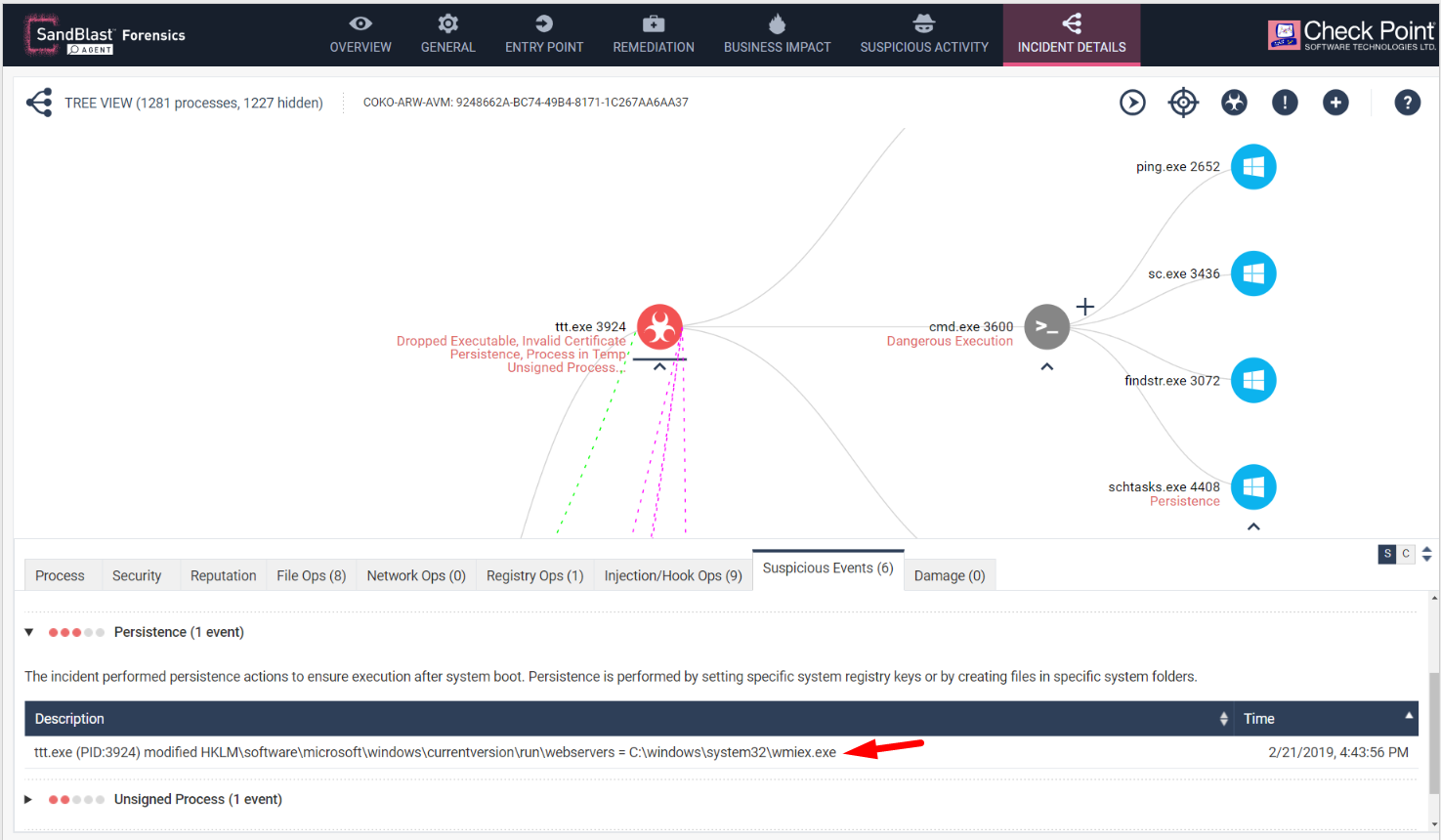Select the findstr.exe 3072 process node
The width and height of the screenshot is (1441, 840).
[1253, 380]
